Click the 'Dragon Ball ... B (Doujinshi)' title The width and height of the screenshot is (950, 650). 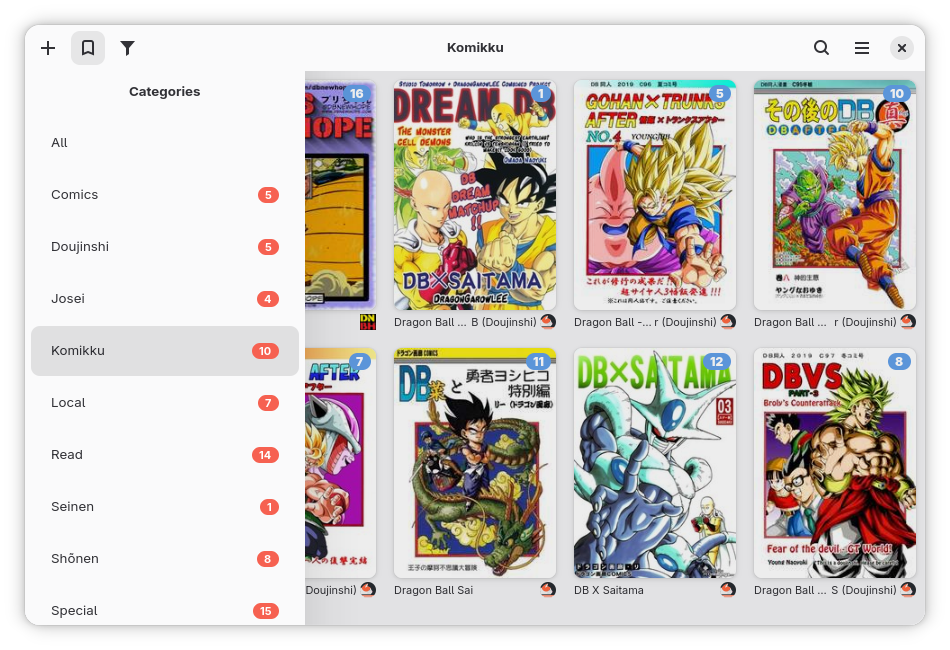click(465, 322)
